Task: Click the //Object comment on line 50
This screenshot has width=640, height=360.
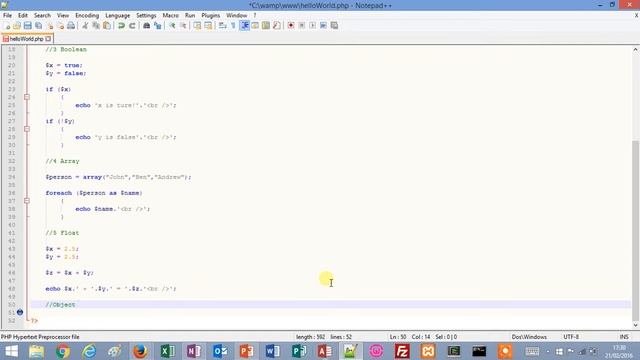Action: (x=60, y=304)
